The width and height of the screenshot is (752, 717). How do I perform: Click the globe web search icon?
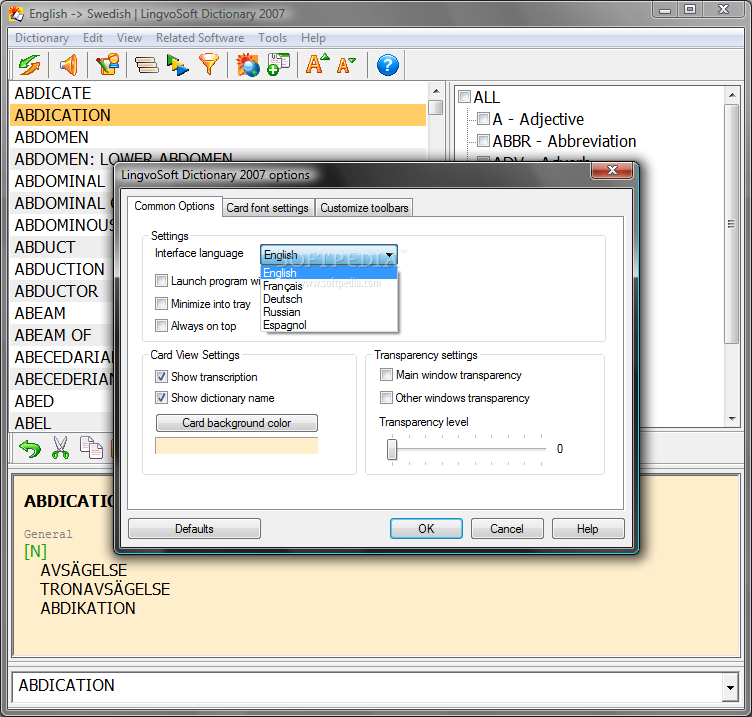(248, 65)
